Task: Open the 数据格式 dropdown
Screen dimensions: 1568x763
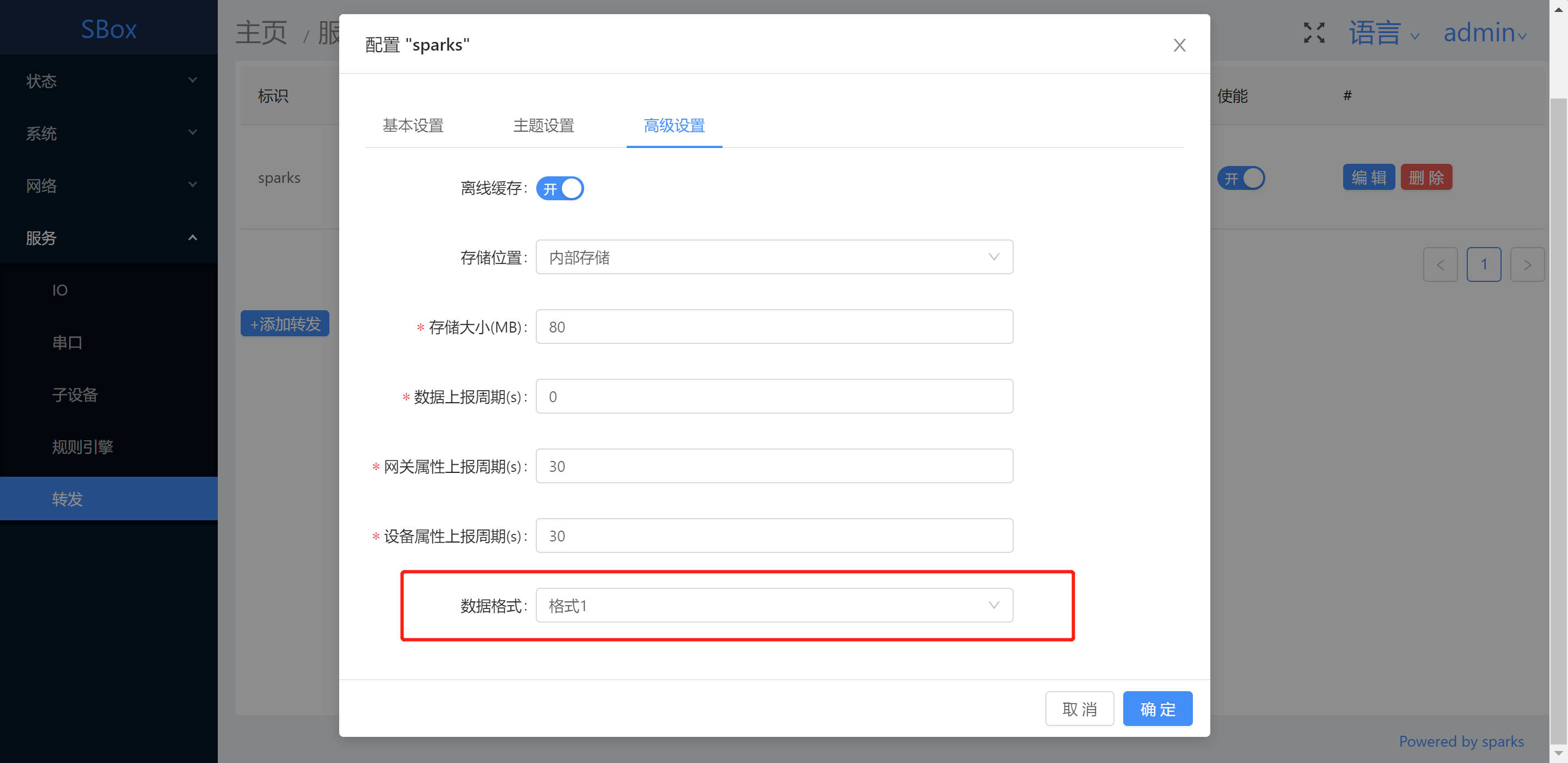Action: [774, 605]
